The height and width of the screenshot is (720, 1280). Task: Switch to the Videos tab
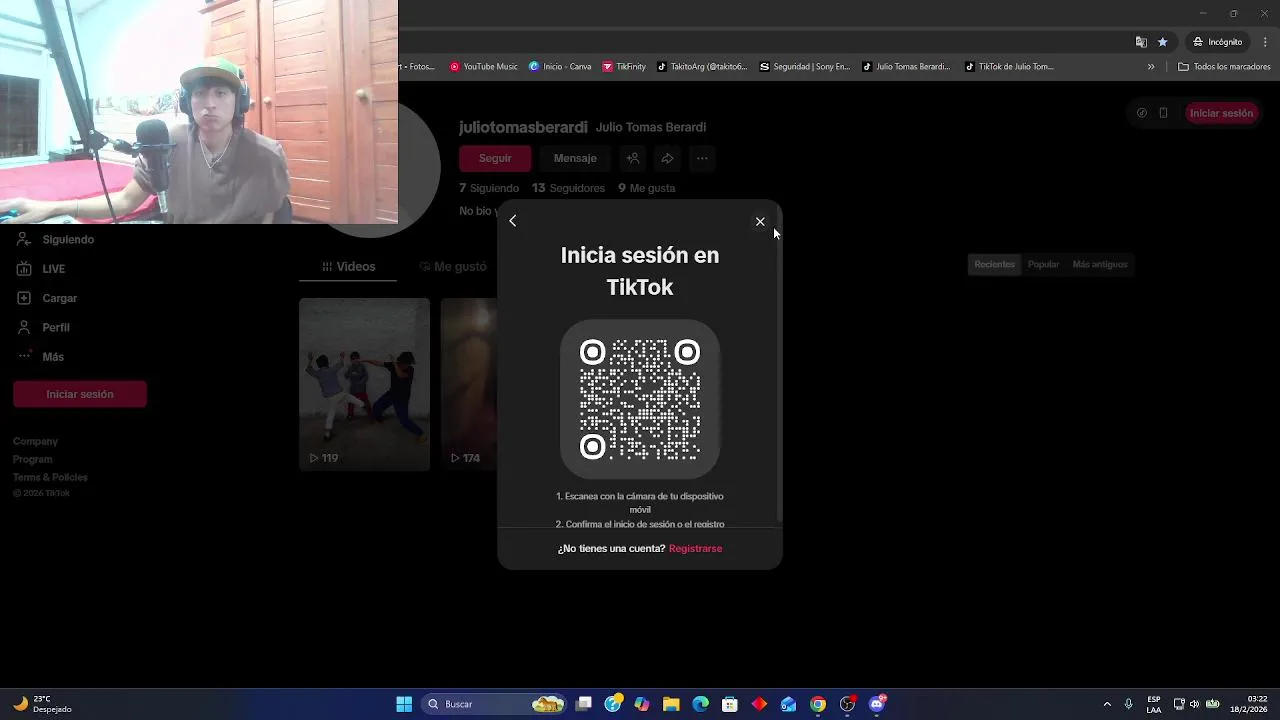[348, 267]
